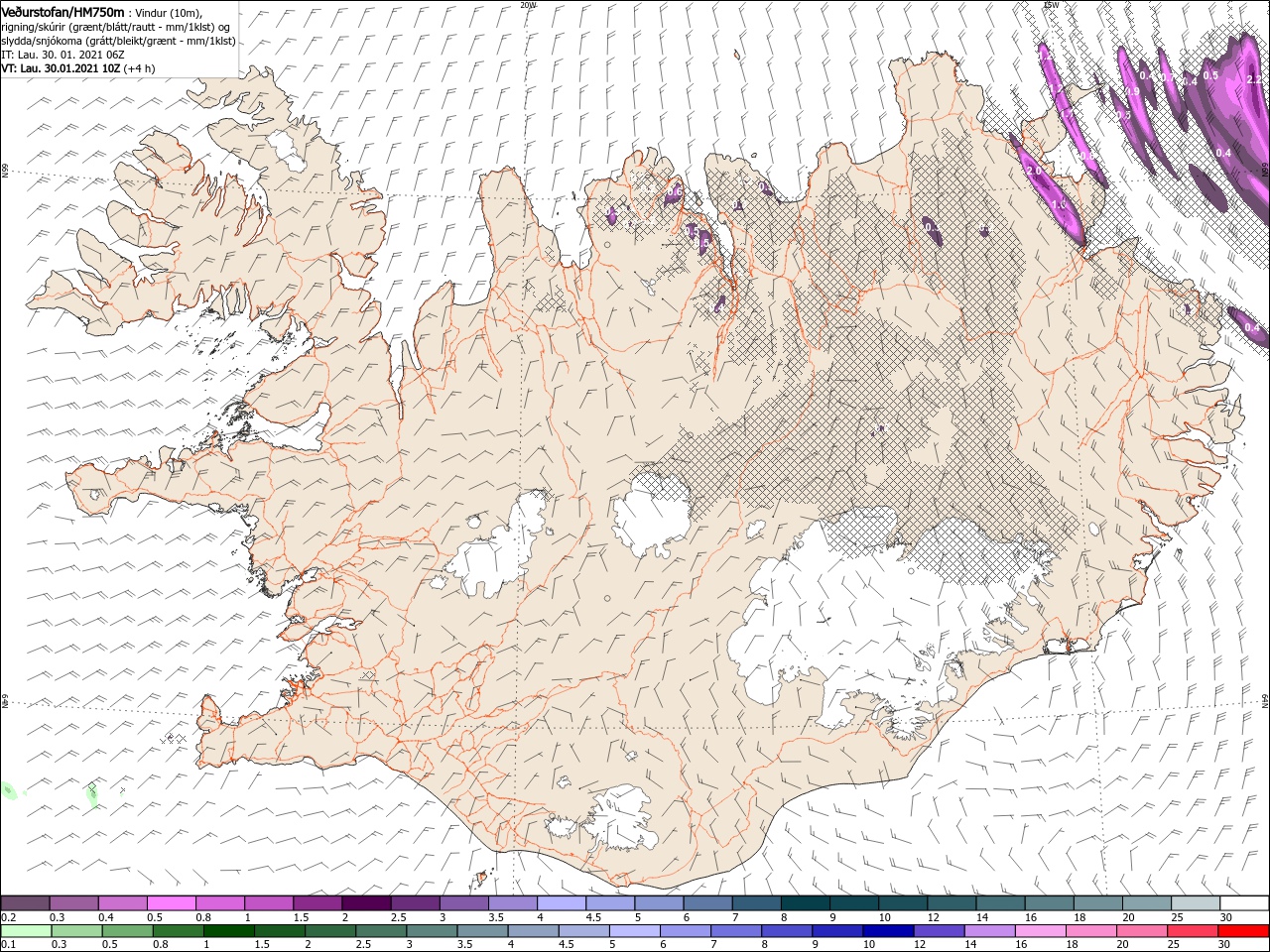Pick the deep navy blue swatch in lower legend
This screenshot has width=1270, height=952.
[887, 931]
